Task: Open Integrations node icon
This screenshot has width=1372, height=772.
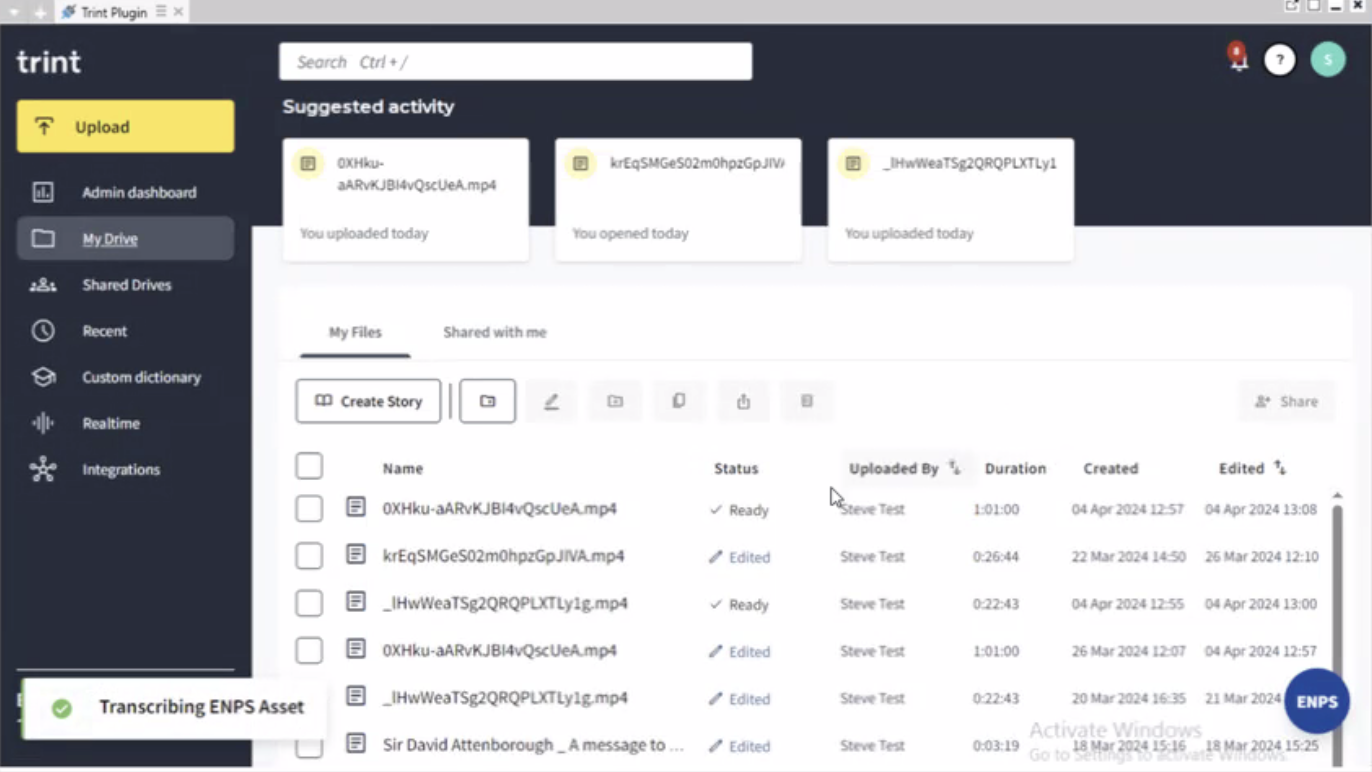Action: click(x=43, y=469)
